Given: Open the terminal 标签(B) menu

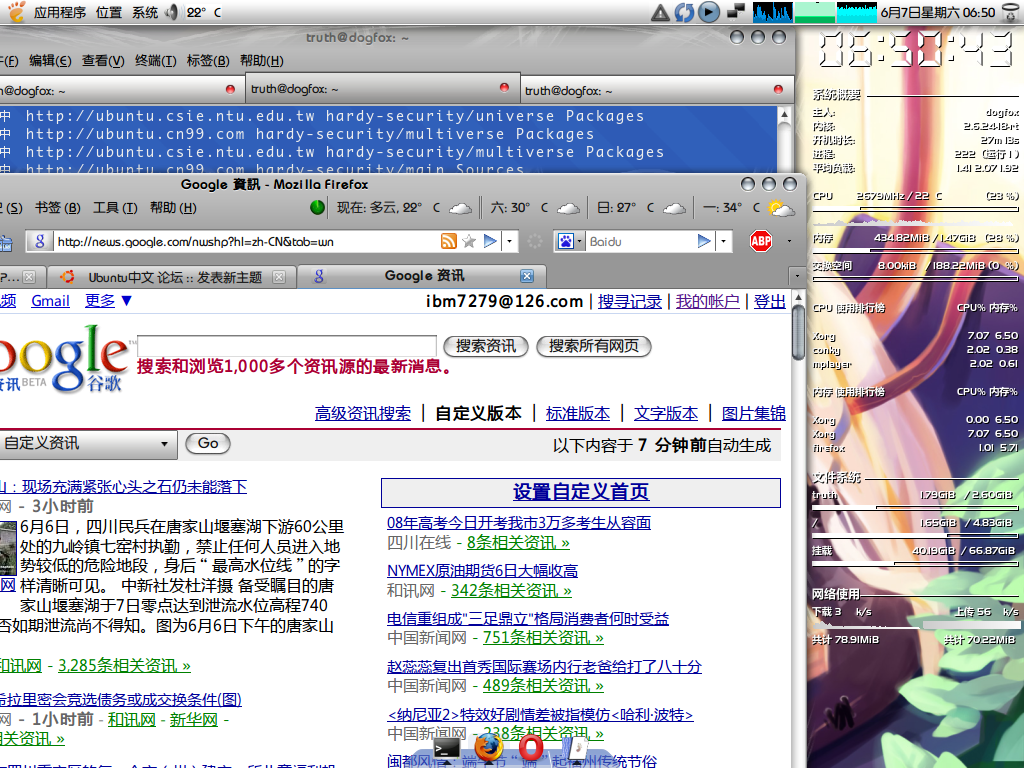Looking at the screenshot, I should (208, 61).
